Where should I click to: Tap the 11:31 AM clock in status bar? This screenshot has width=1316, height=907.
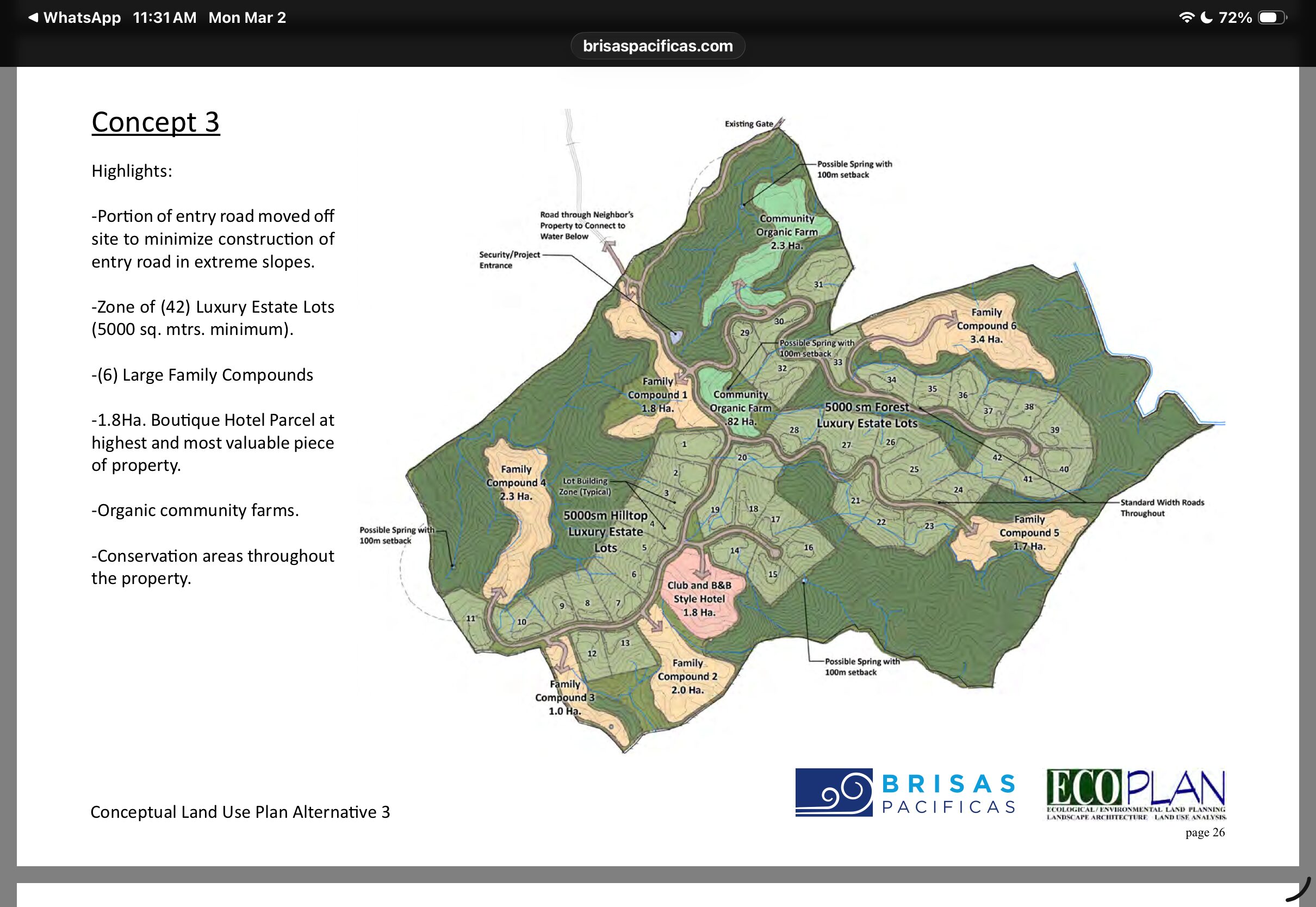(164, 17)
